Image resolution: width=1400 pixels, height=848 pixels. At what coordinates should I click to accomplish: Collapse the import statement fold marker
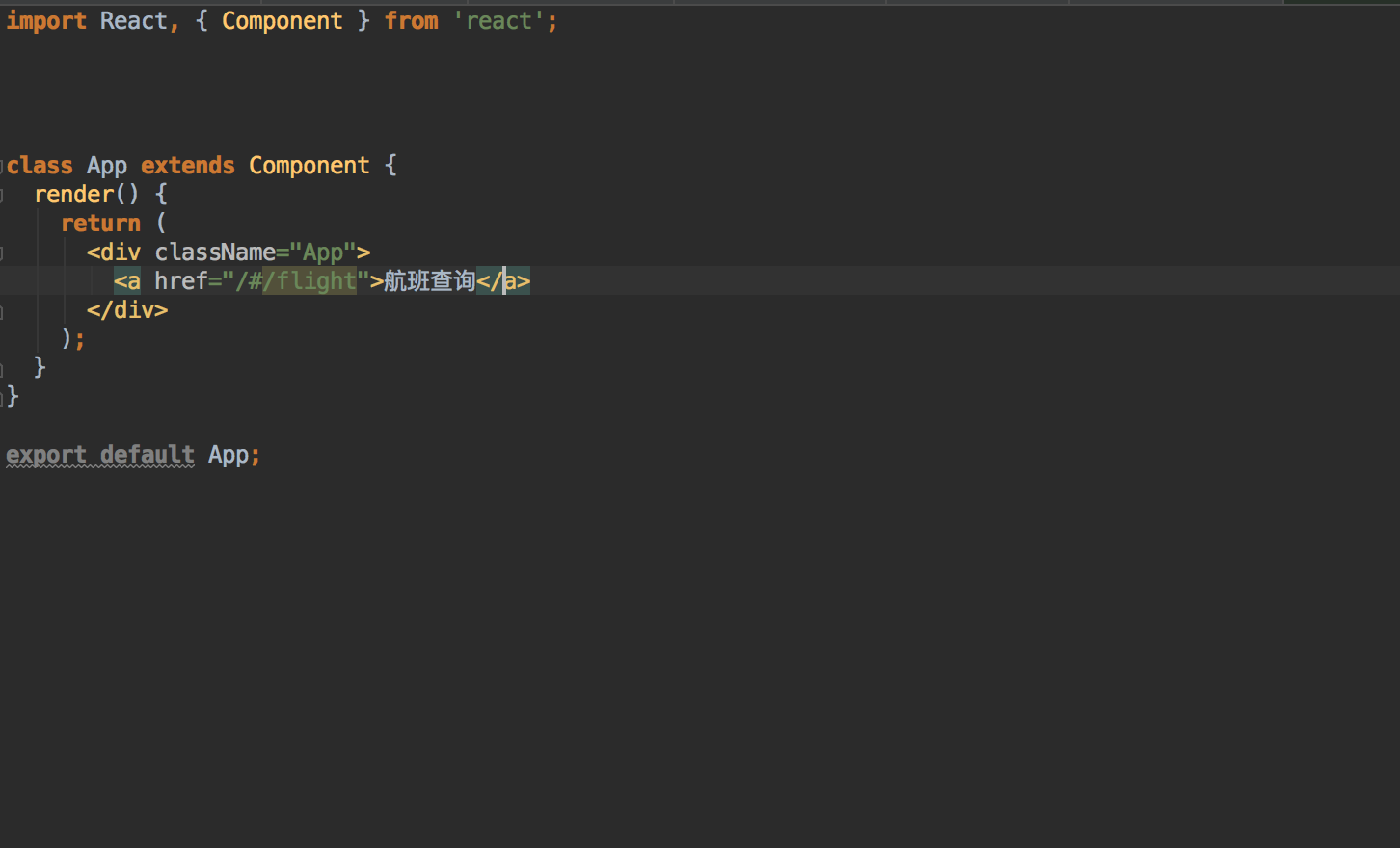click(3, 20)
